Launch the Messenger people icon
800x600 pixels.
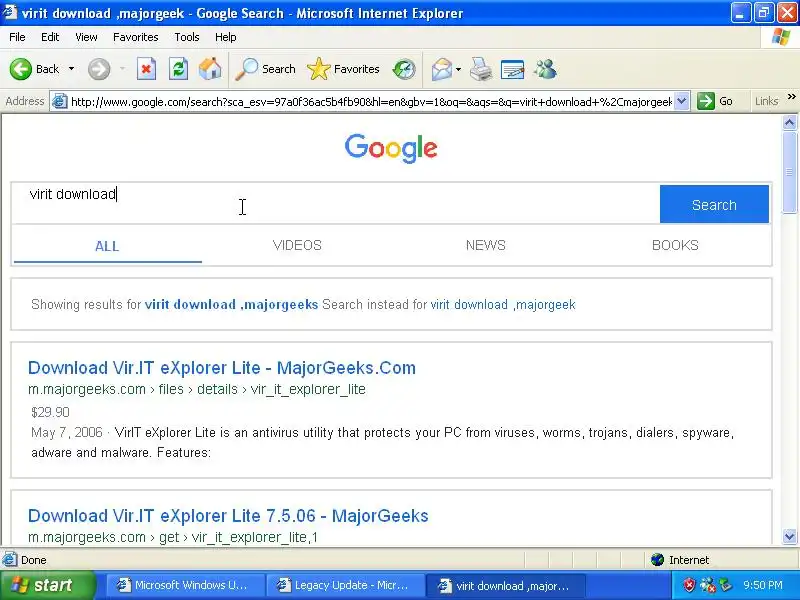(545, 69)
